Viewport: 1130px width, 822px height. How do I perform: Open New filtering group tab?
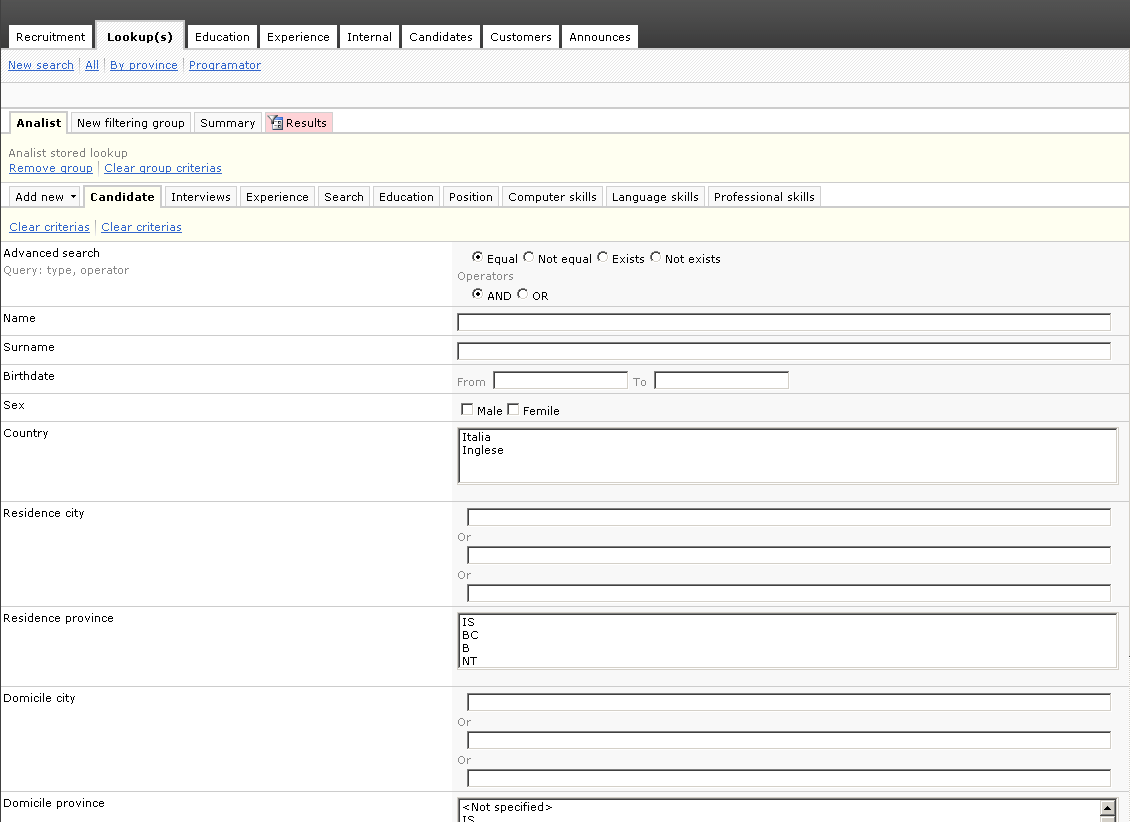tap(130, 123)
